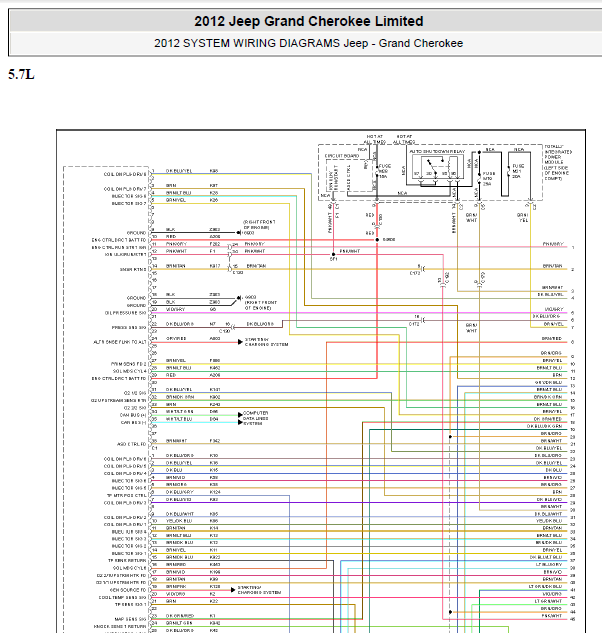Click the 'TOTALLY INTEGRATED POWER MODULE' description
The width and height of the screenshot is (602, 633).
(x=558, y=162)
